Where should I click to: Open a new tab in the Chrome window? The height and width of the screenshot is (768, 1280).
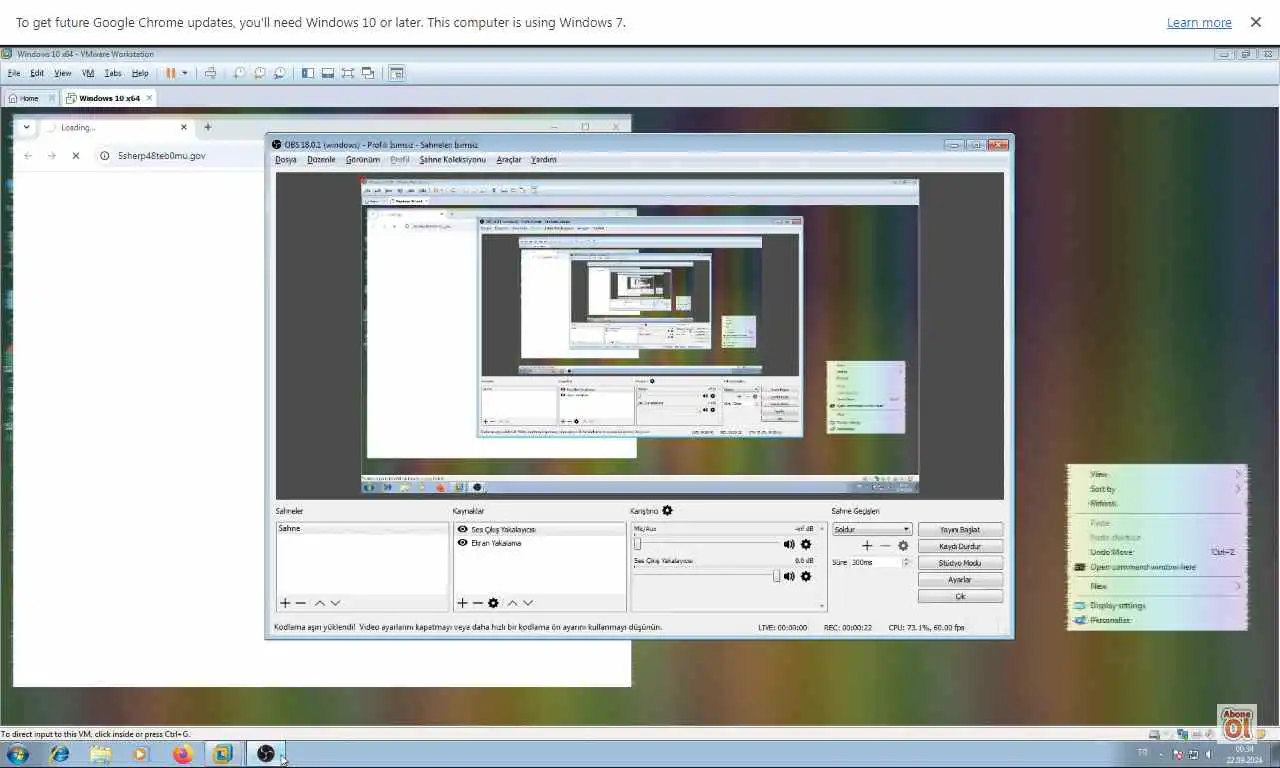[208, 127]
